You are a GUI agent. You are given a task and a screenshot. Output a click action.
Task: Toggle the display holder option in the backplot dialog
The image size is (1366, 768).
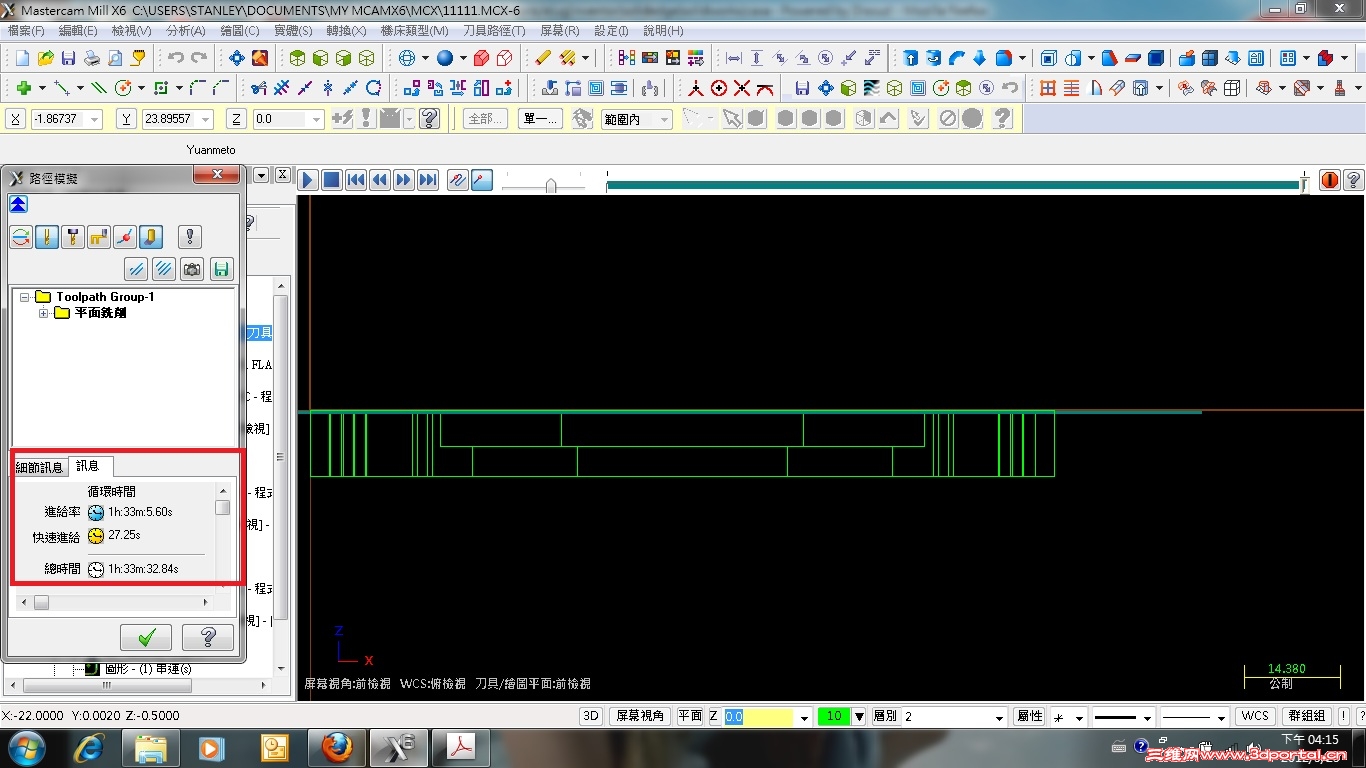72,237
